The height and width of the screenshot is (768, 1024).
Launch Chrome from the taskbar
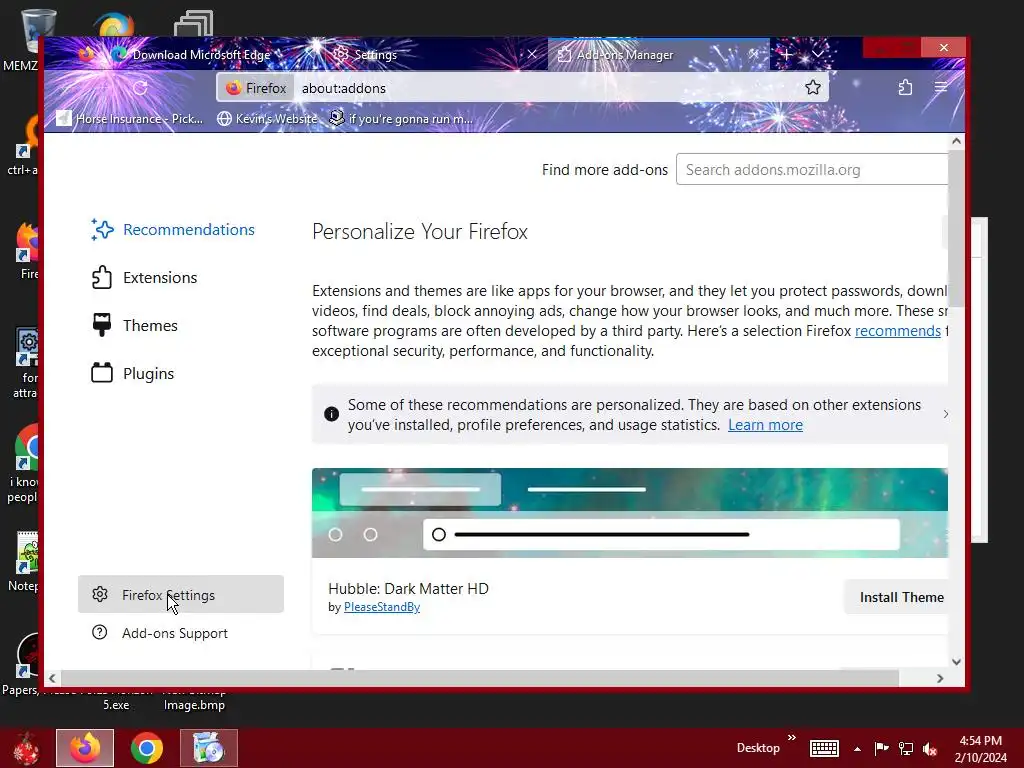coord(147,748)
